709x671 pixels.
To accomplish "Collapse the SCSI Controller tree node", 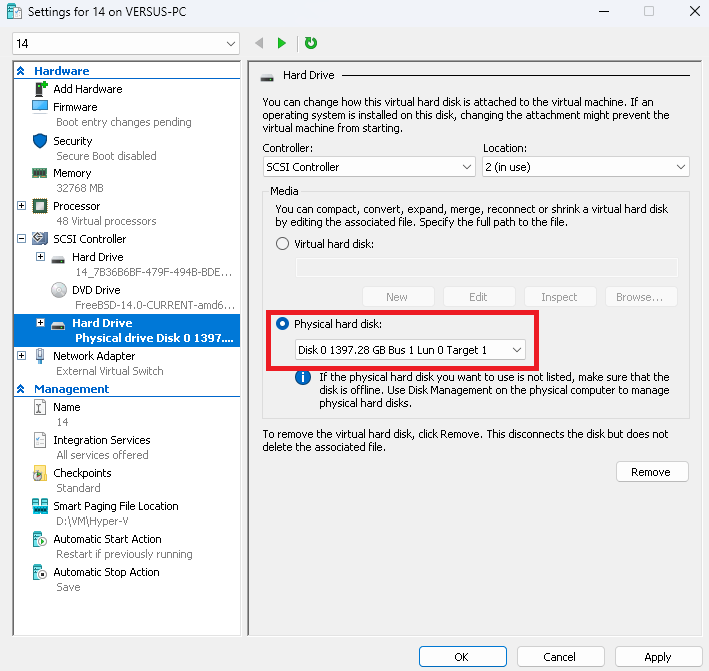I will coord(21,238).
